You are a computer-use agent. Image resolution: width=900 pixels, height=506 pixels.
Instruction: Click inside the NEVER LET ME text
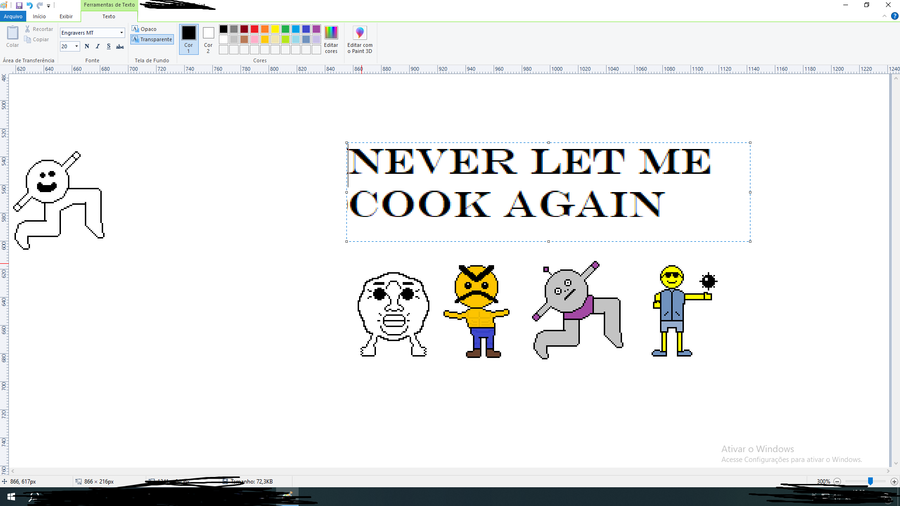pos(529,161)
